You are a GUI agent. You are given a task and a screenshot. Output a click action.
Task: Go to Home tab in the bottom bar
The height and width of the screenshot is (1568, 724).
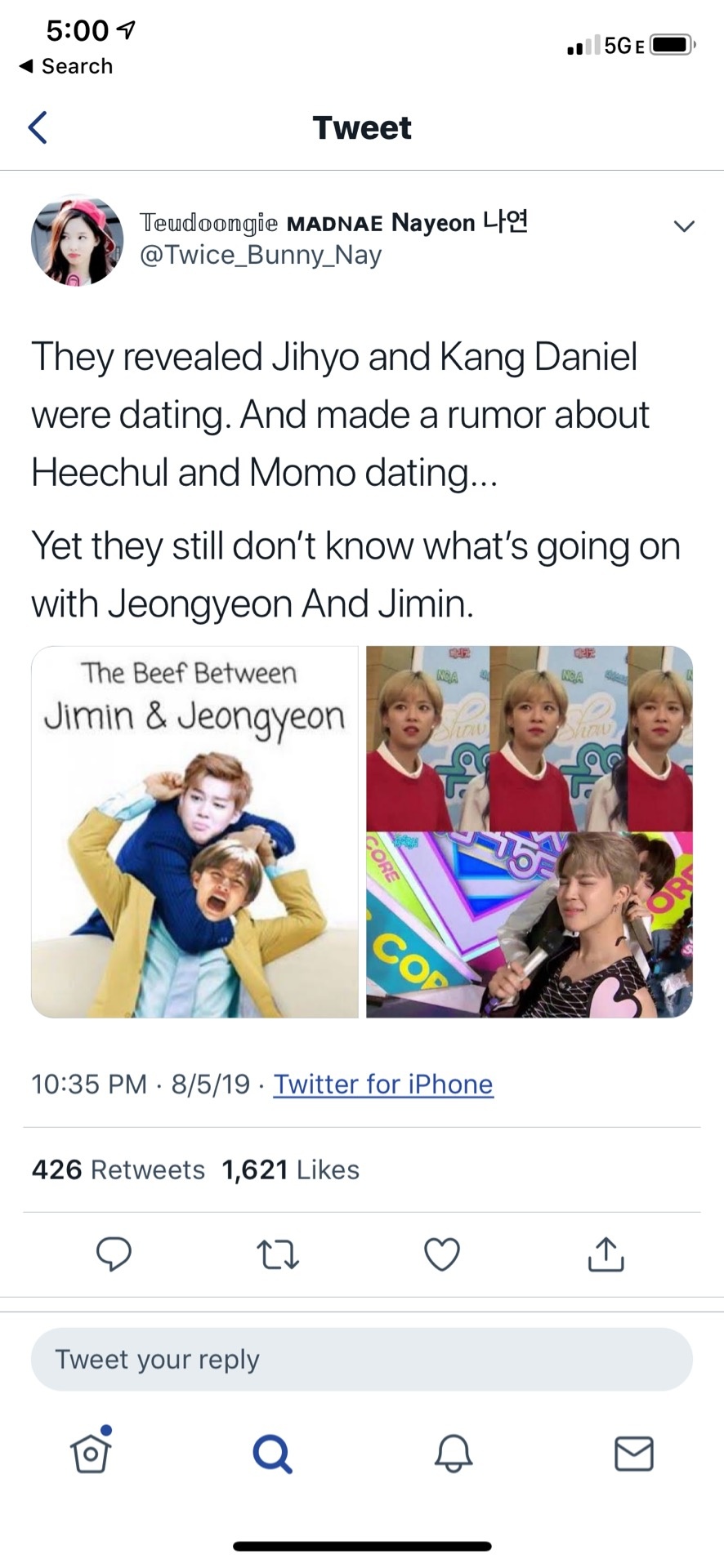(x=91, y=1451)
